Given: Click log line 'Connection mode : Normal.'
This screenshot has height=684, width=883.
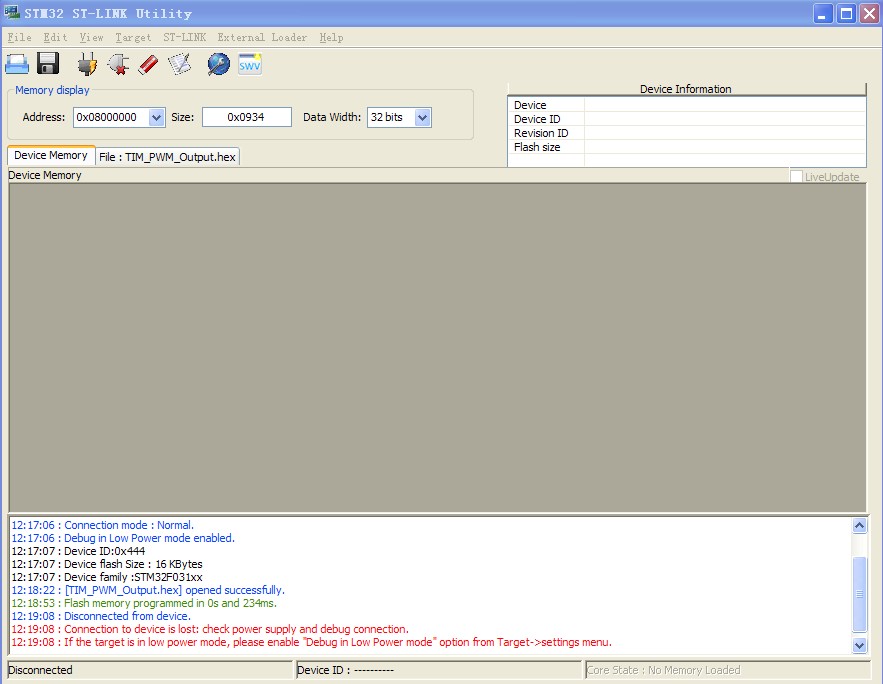Looking at the screenshot, I should pos(102,525).
